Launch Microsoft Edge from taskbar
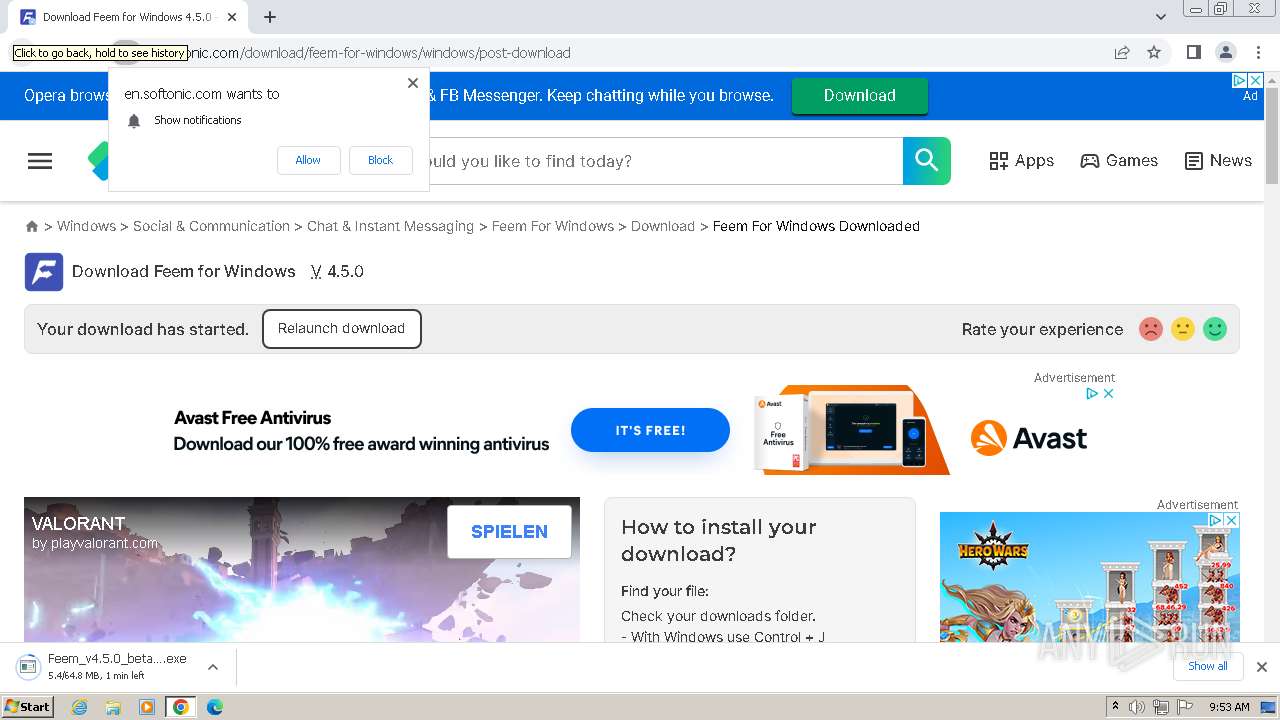Viewport: 1280px width, 720px height. click(x=215, y=707)
